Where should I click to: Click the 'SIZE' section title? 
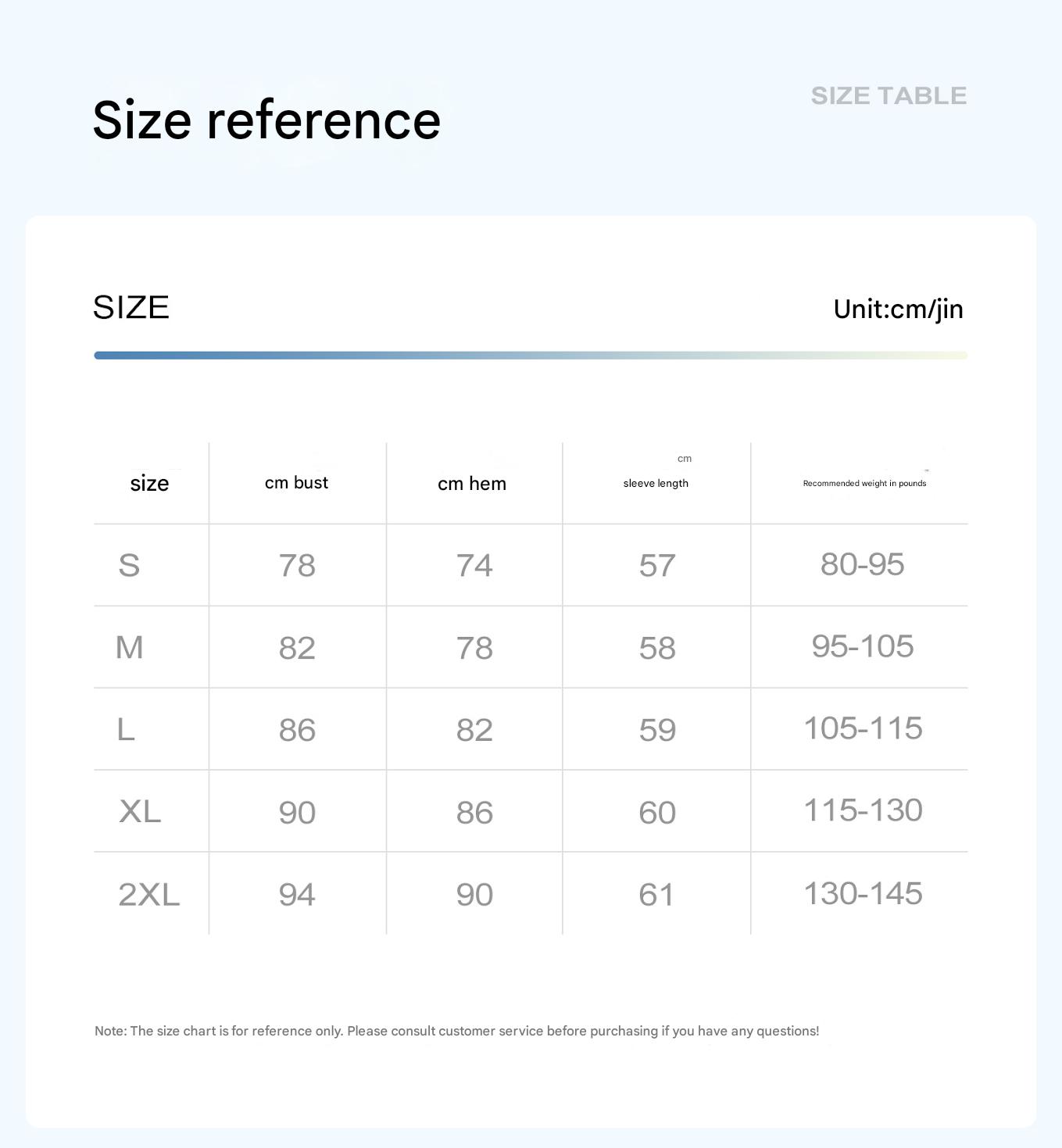tap(131, 307)
